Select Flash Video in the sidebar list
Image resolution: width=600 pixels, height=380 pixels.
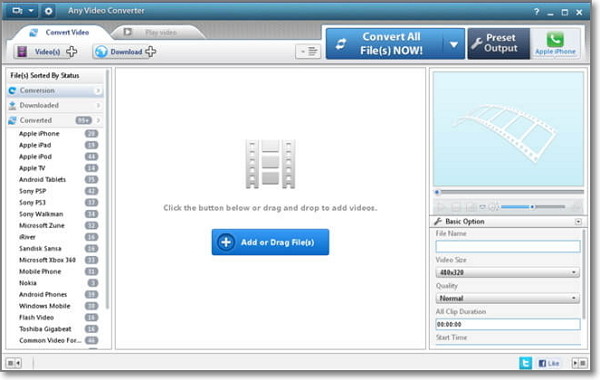pos(36,317)
